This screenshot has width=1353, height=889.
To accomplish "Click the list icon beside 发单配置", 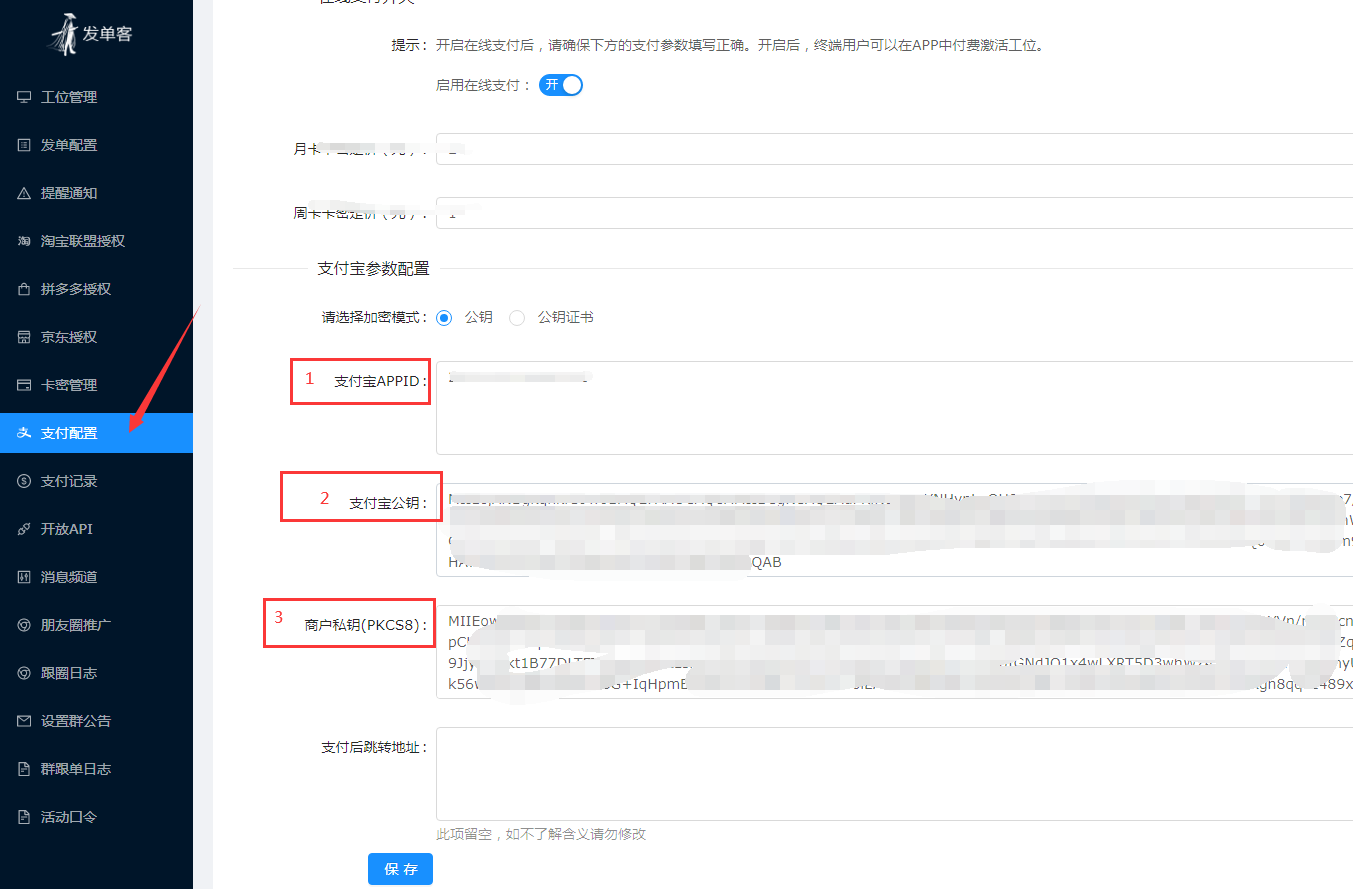I will [24, 145].
